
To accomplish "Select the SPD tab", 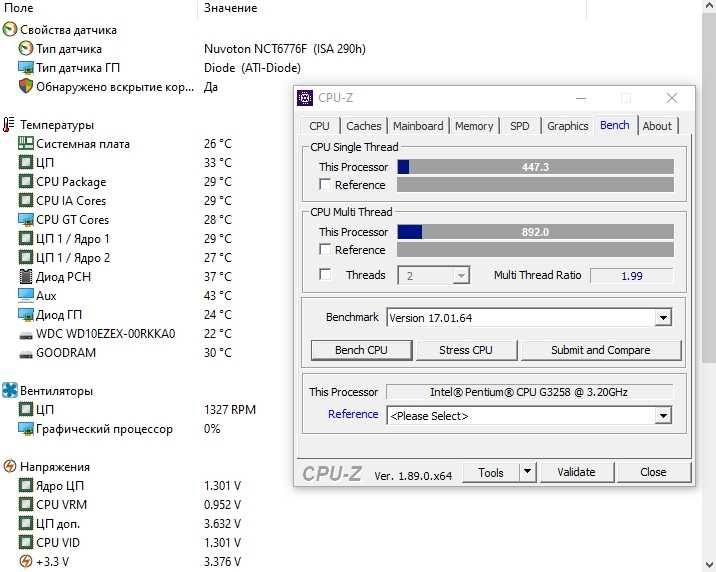I will point(520,126).
